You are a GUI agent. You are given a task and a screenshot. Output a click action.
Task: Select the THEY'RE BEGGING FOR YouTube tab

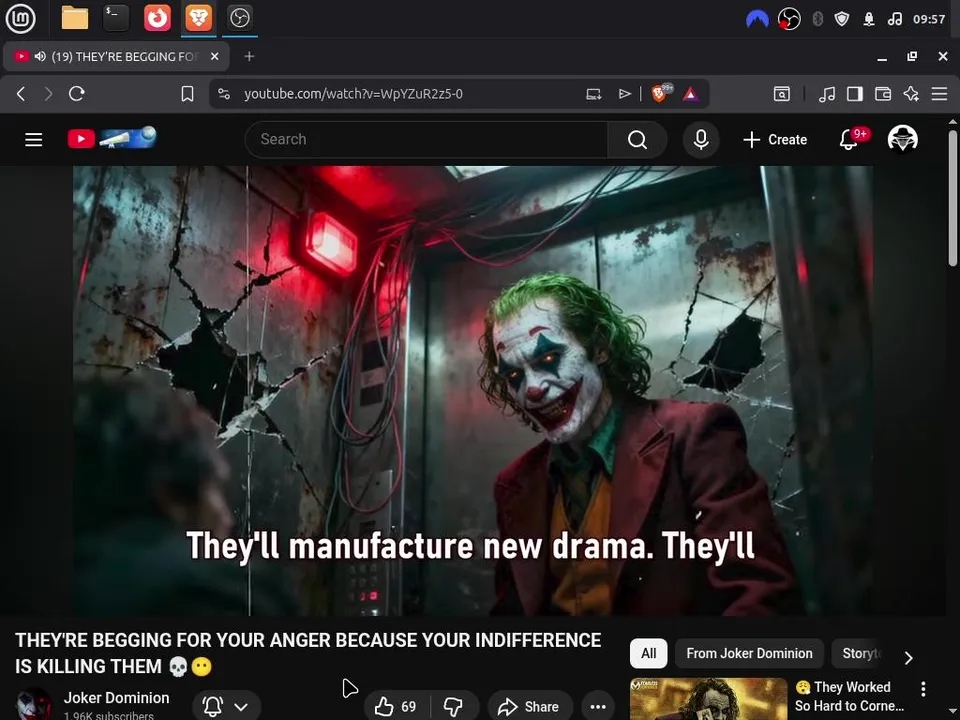pos(116,56)
